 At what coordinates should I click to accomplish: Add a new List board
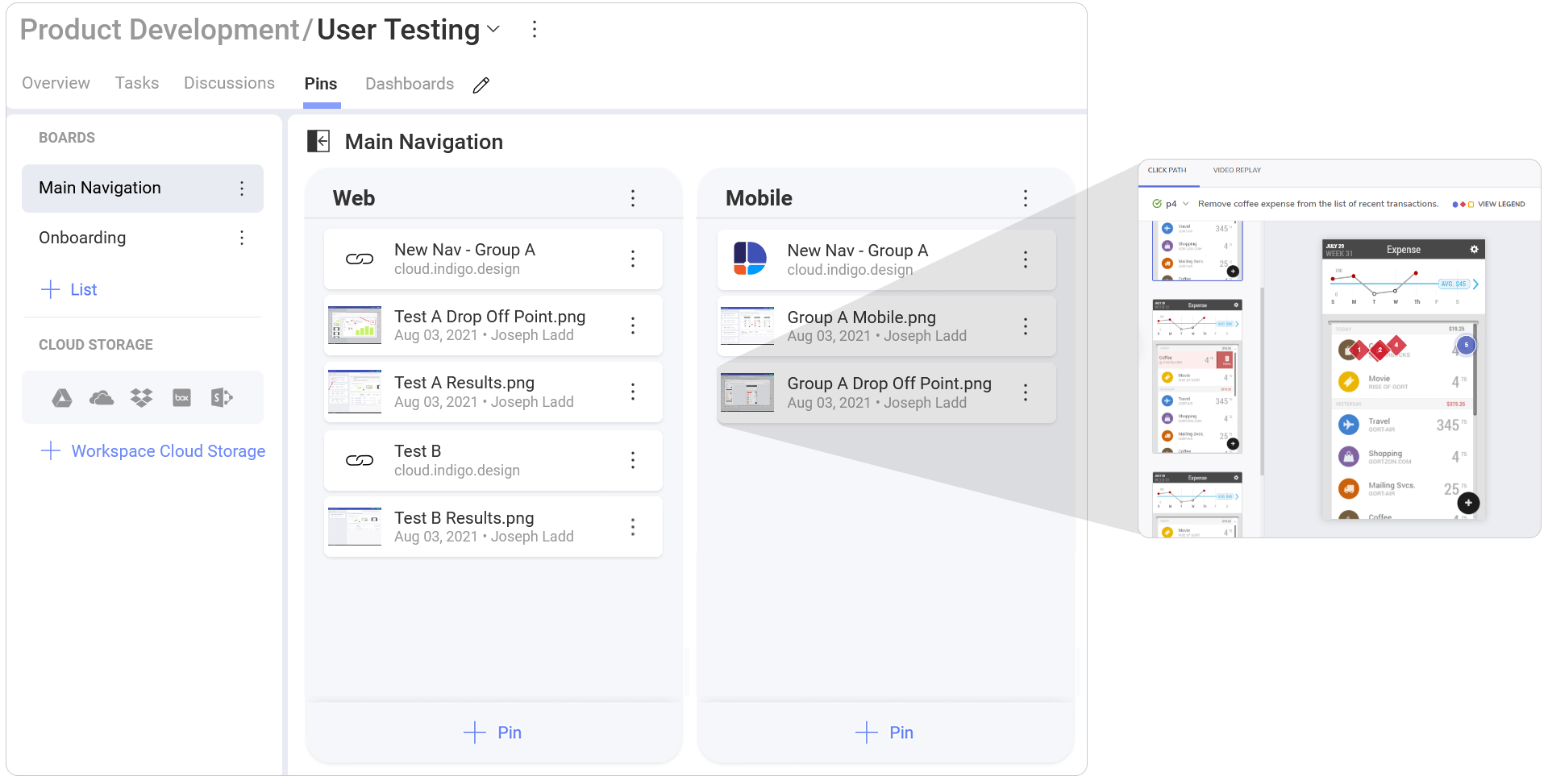click(69, 289)
